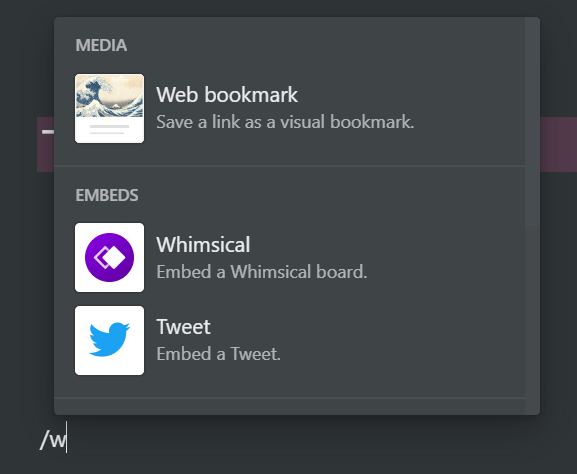The image size is (577, 474).
Task: Click the 'Embed a Tweet.' description
Action: click(218, 354)
